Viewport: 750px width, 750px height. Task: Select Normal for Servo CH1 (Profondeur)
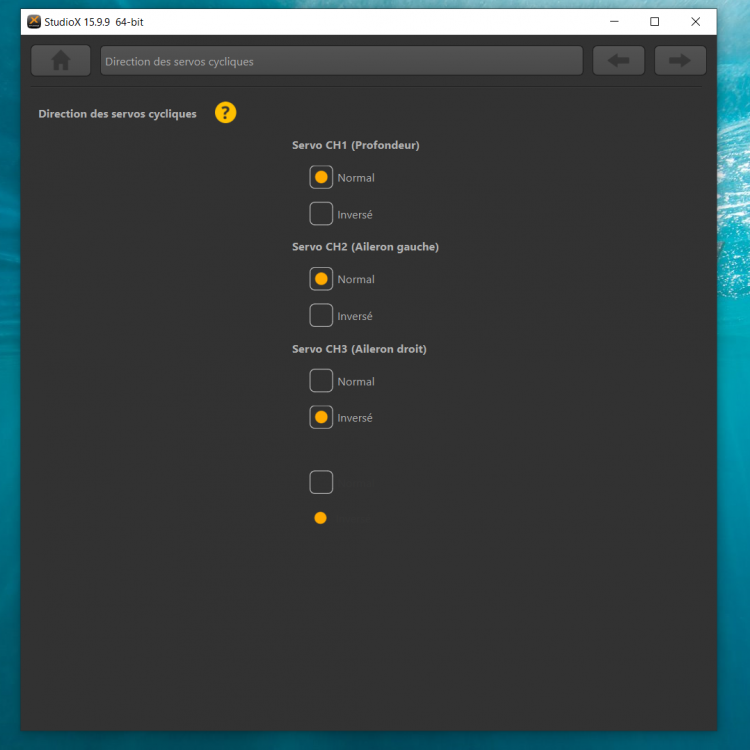(321, 177)
